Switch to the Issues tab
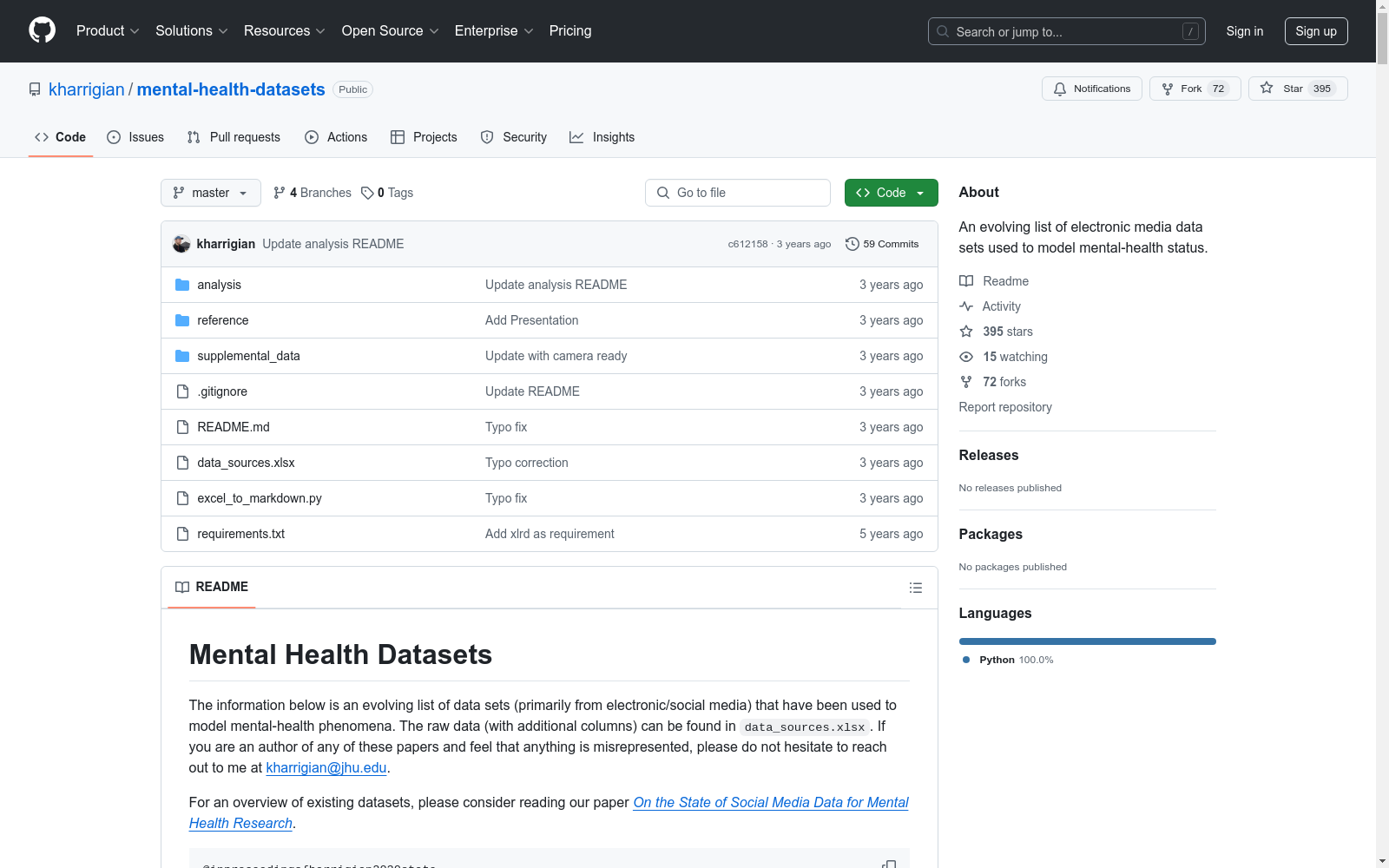This screenshot has width=1389, height=868. coord(135,137)
